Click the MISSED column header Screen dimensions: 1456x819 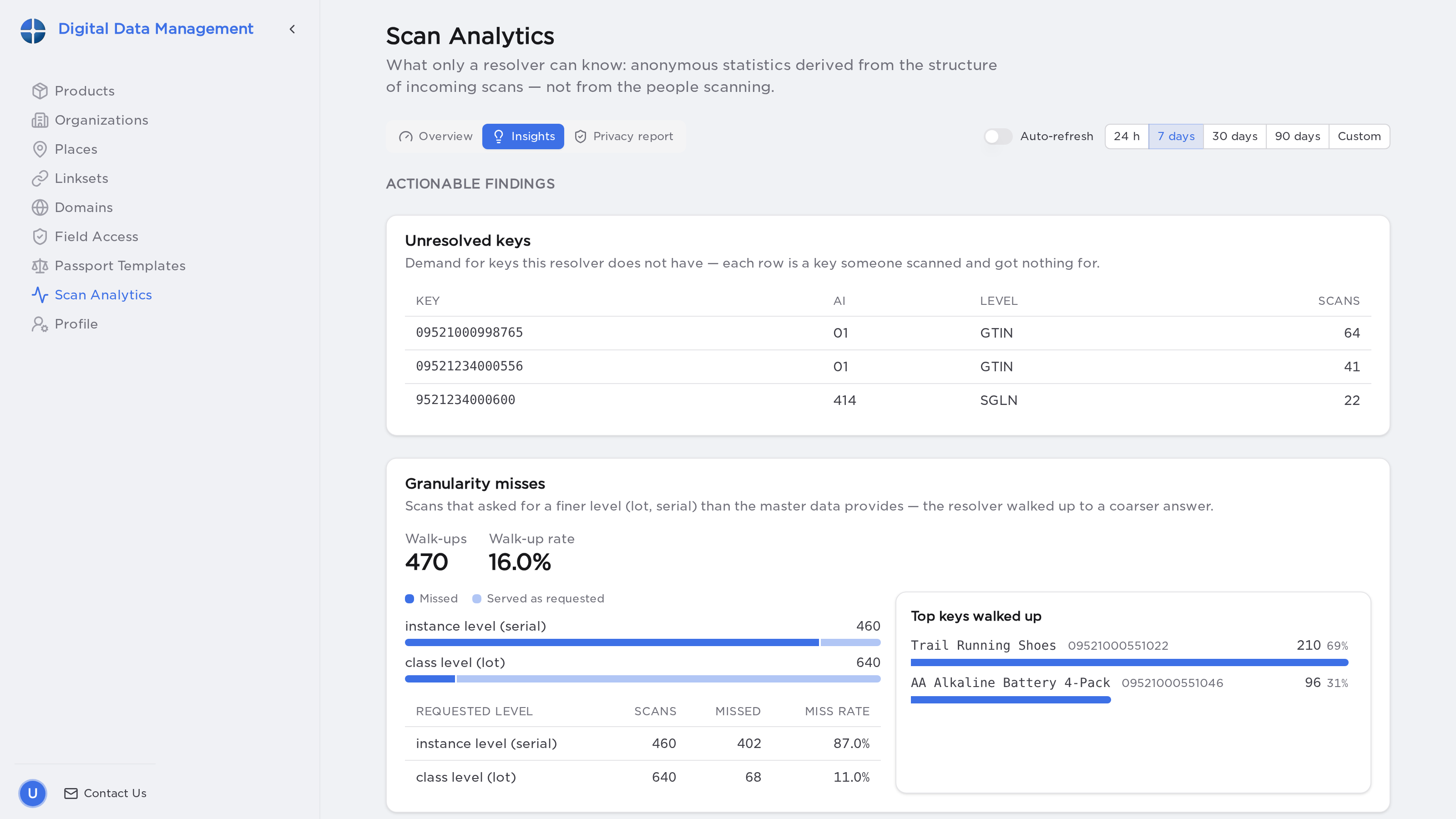pyautogui.click(x=738, y=711)
